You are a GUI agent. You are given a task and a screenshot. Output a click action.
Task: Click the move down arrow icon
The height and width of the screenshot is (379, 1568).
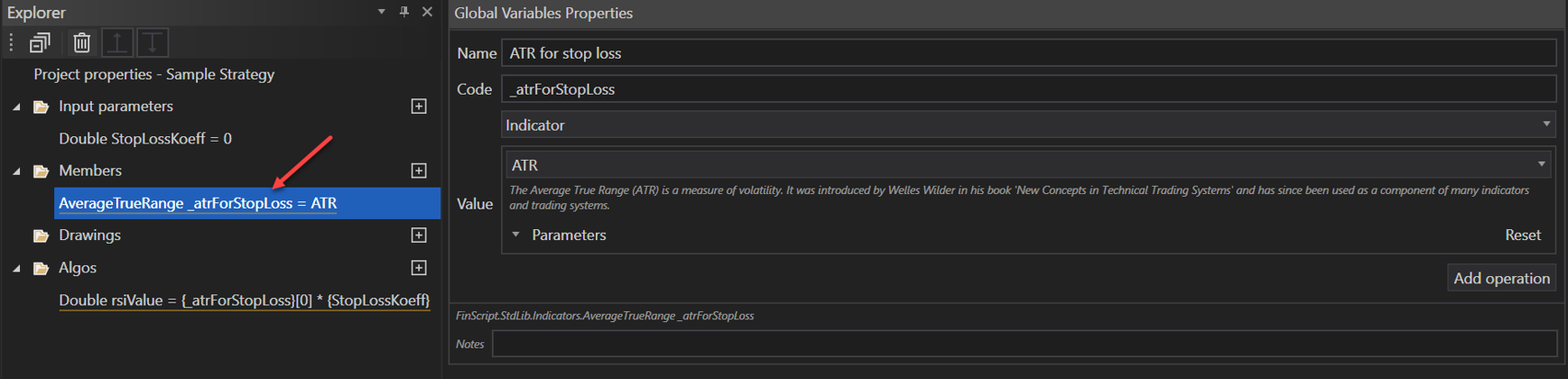pos(153,42)
